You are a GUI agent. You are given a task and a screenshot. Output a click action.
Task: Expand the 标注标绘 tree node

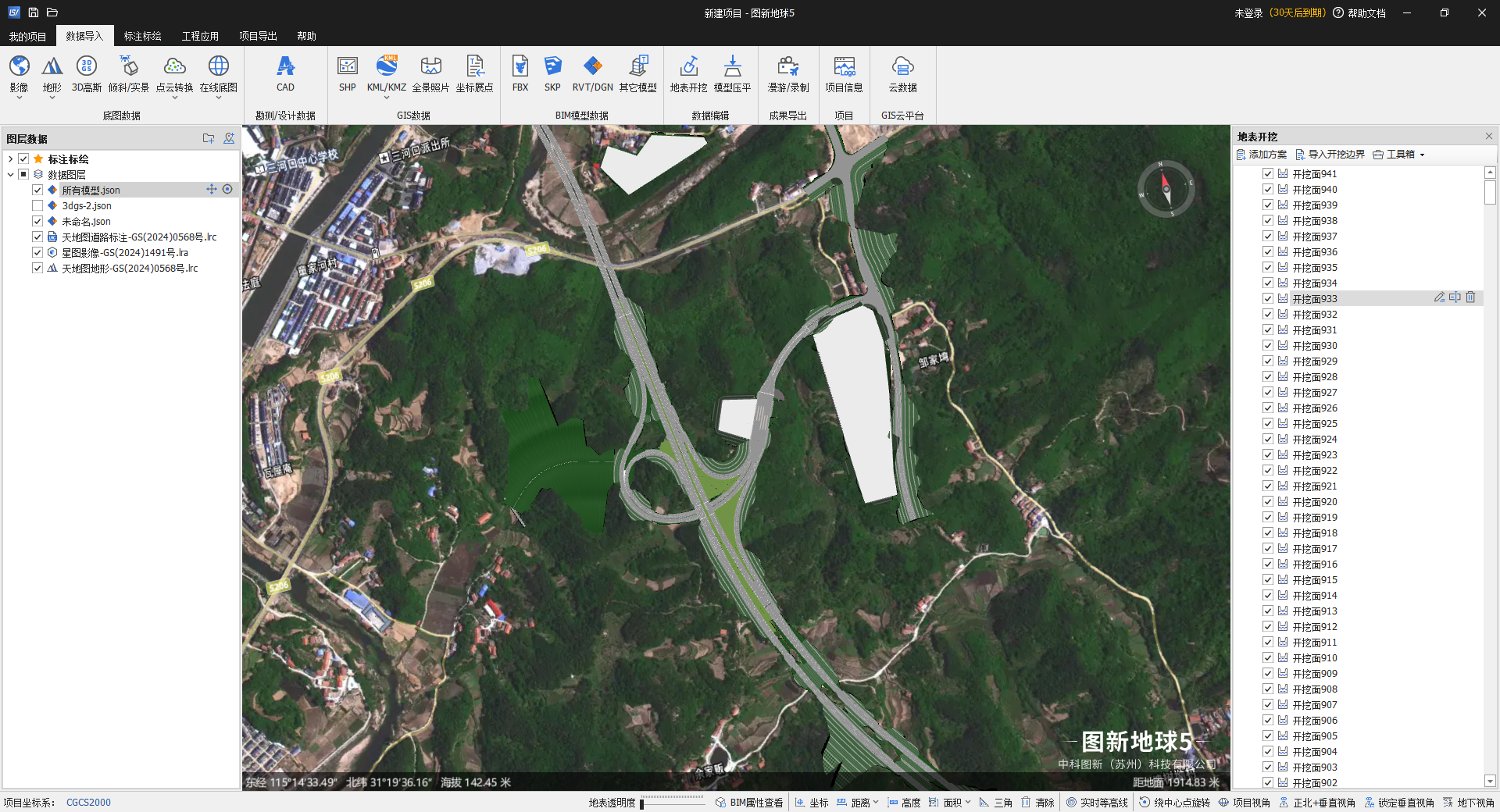click(x=10, y=159)
